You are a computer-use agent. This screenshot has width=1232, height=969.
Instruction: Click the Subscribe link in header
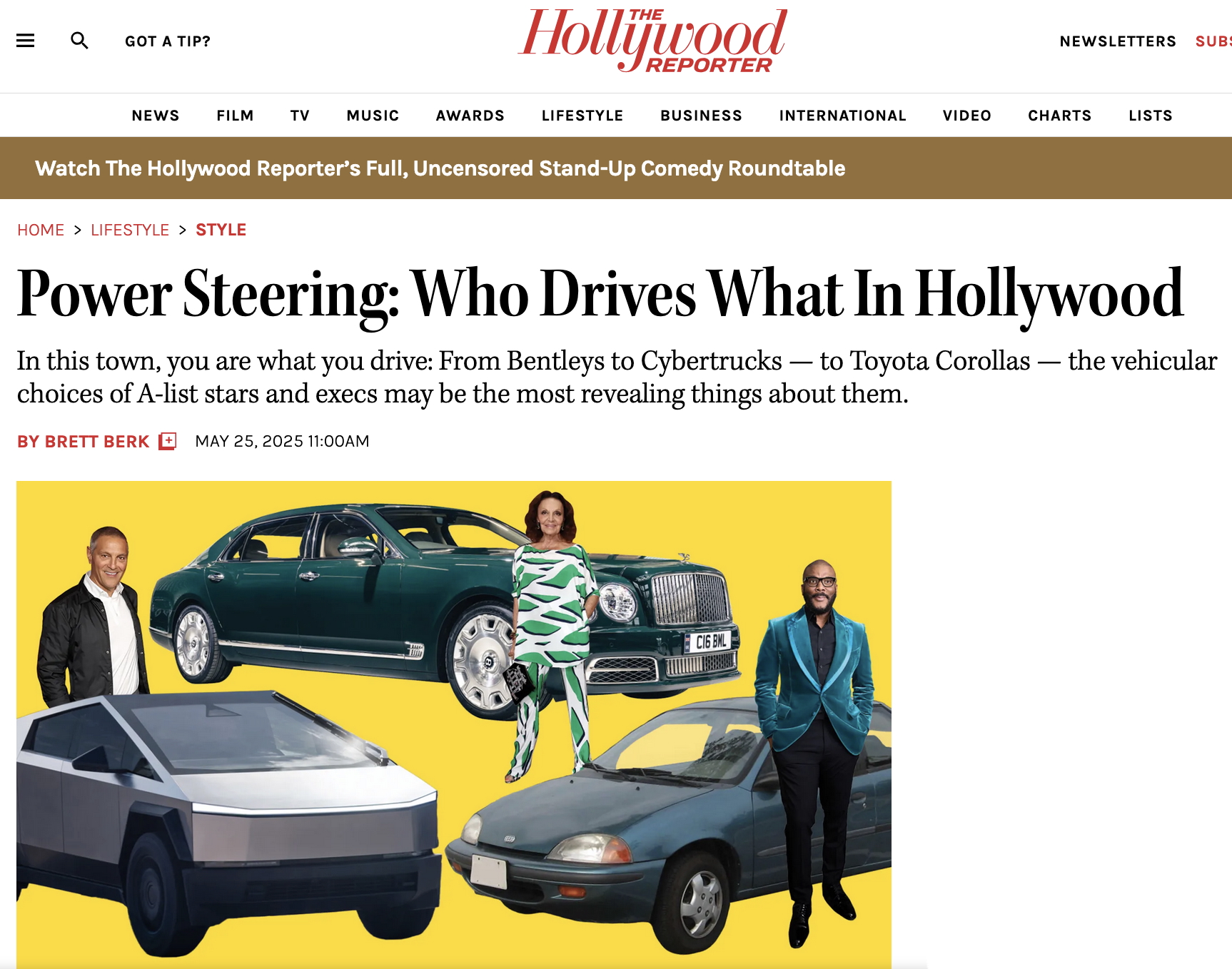point(1213,41)
